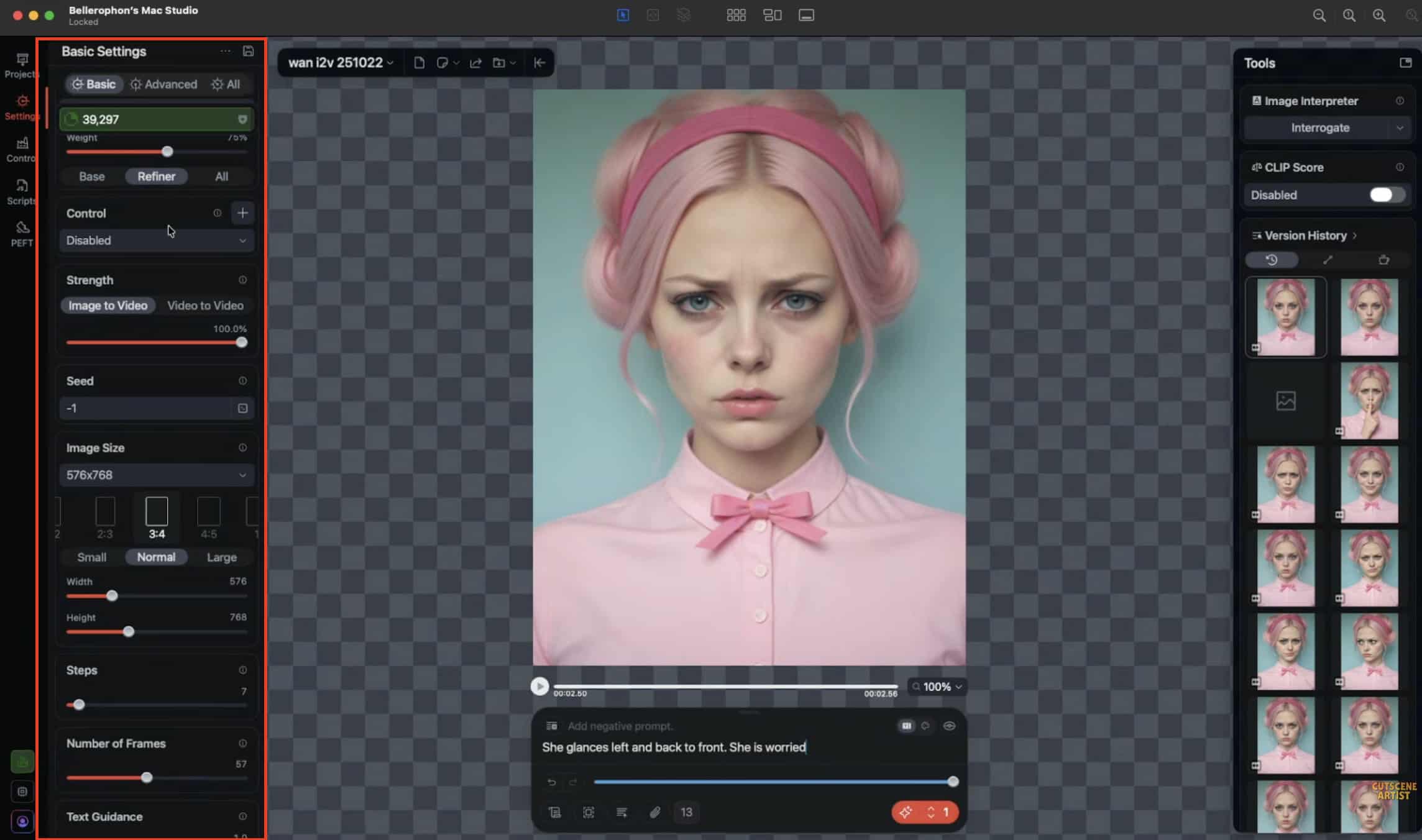The width and height of the screenshot is (1422, 840).
Task: Click the share/export icon in canvas toolbar
Action: pos(475,63)
